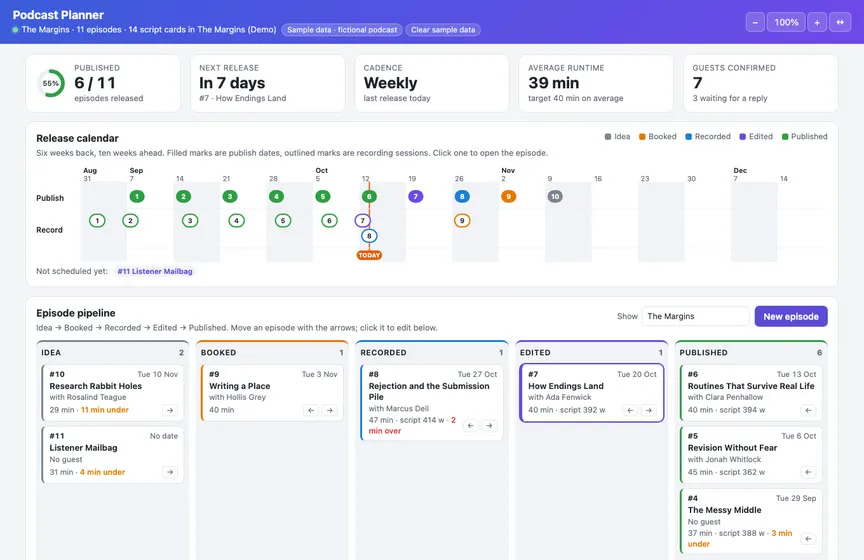Screen dimensions: 864x560
Task: Open the orange-outlined recording marker for episode 9
Action: [462, 220]
